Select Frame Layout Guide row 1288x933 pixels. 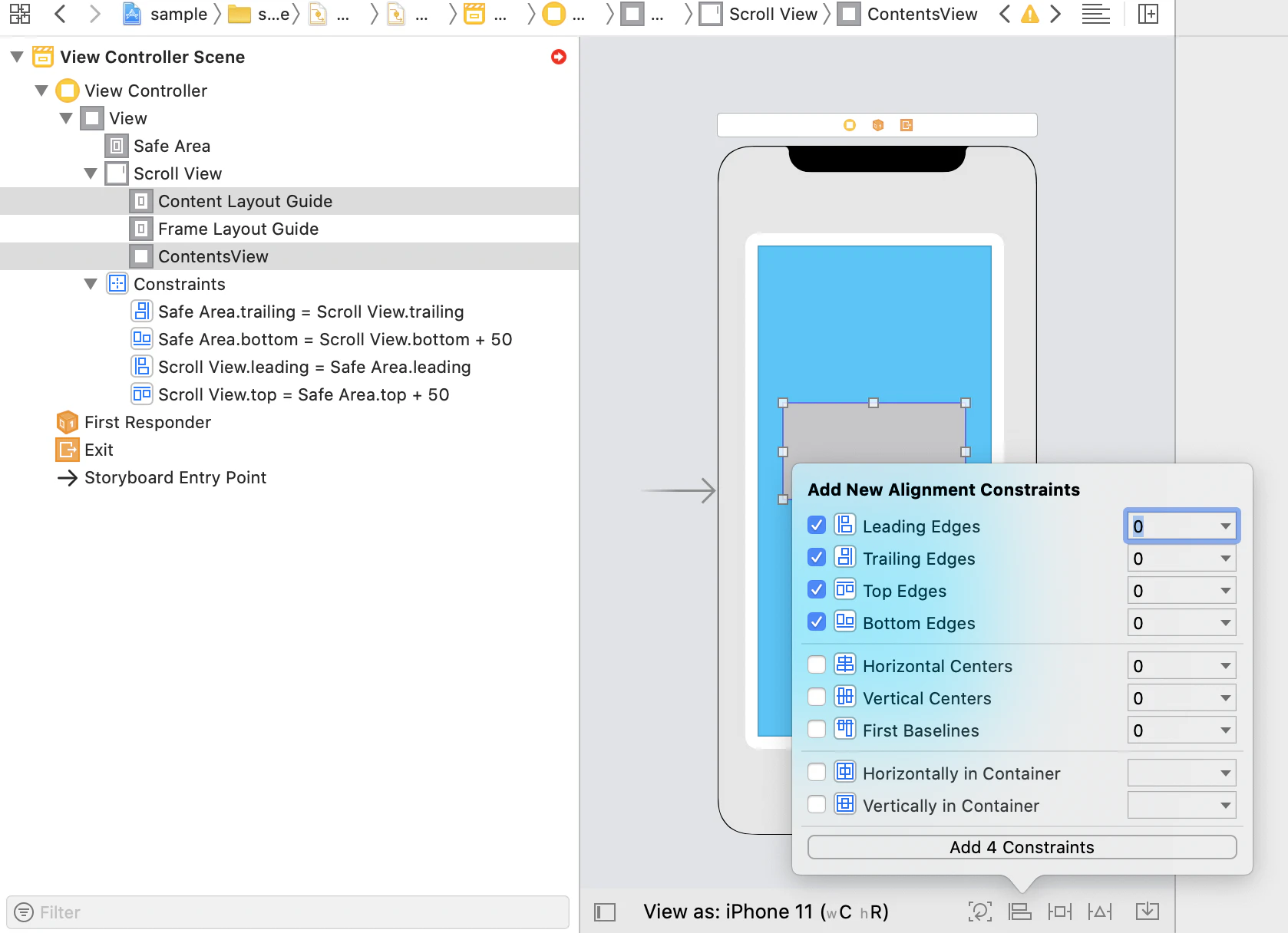[289, 229]
